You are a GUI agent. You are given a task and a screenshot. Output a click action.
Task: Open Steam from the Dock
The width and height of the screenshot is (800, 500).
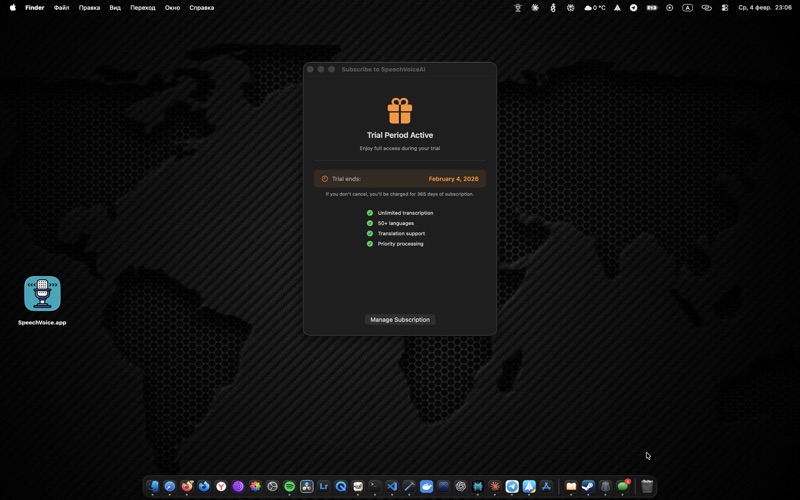588,486
